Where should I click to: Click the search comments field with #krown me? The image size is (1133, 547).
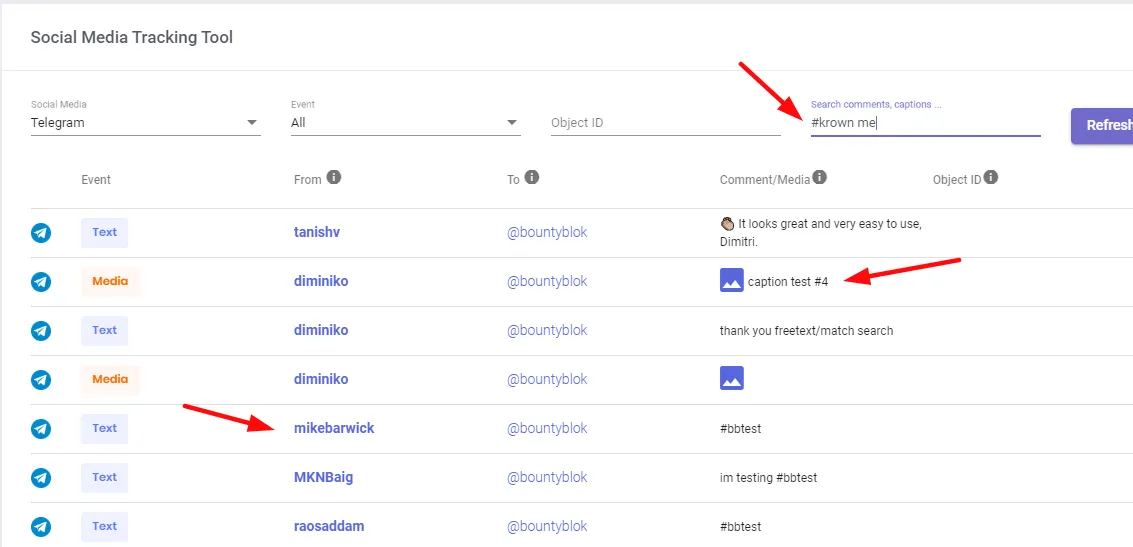[x=926, y=123]
